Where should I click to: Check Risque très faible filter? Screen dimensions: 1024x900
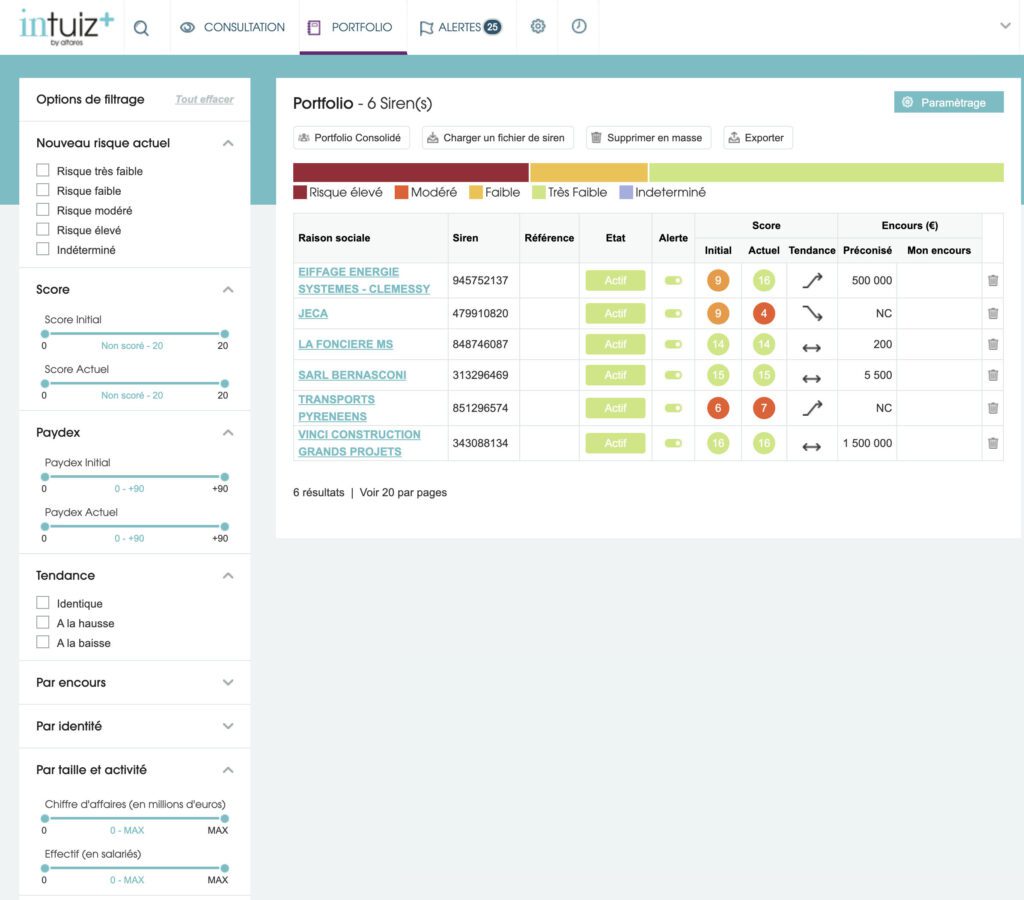pyautogui.click(x=43, y=170)
